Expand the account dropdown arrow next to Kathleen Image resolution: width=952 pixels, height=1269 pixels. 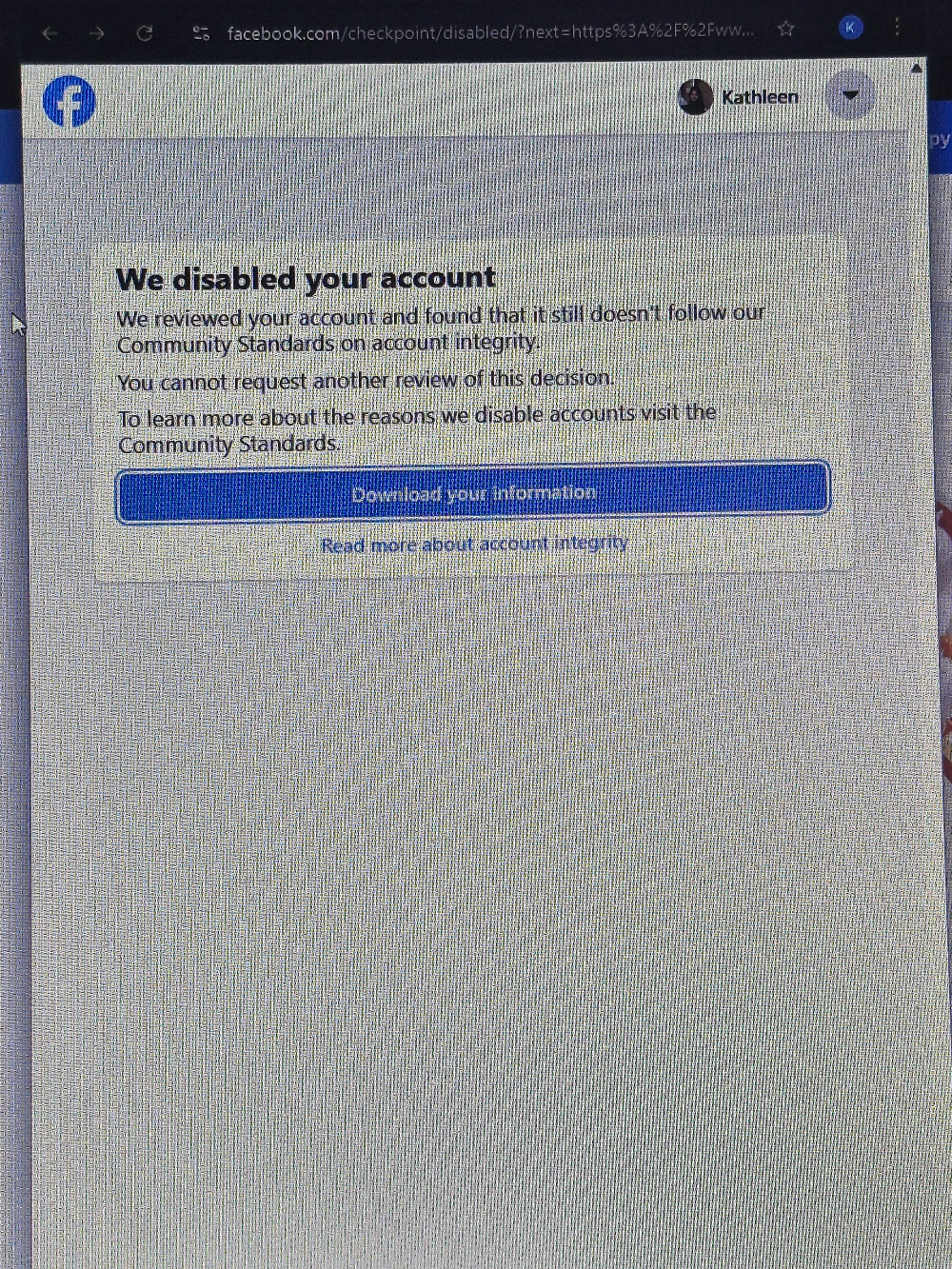[x=850, y=95]
